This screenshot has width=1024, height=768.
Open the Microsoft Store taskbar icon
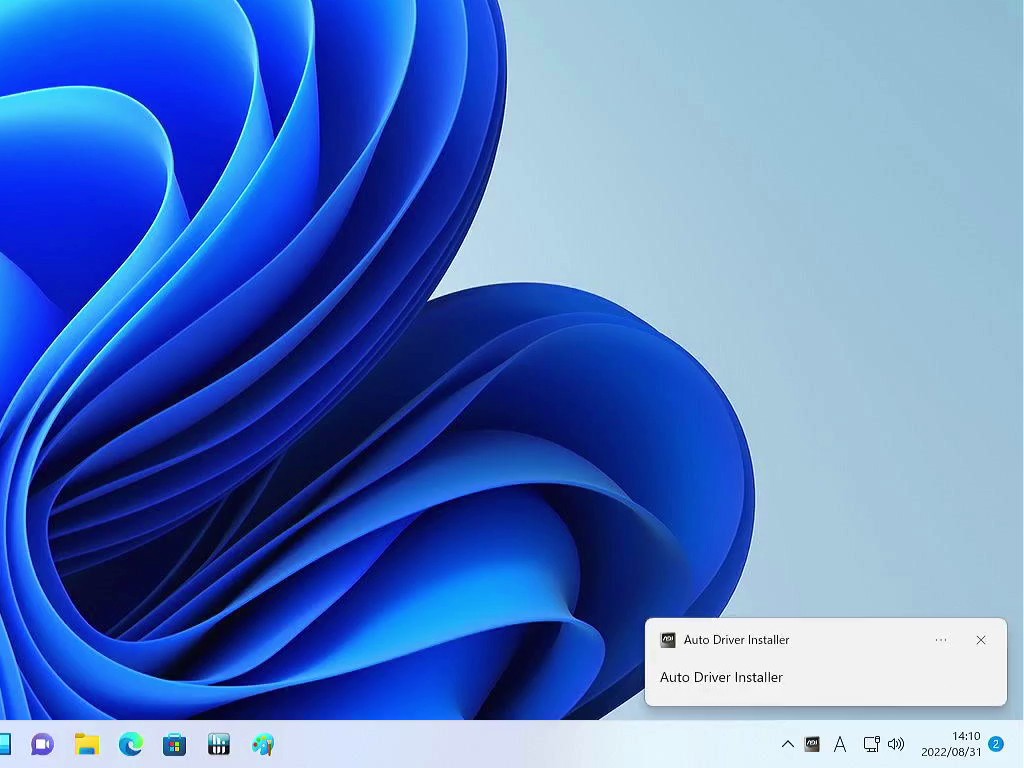click(175, 744)
